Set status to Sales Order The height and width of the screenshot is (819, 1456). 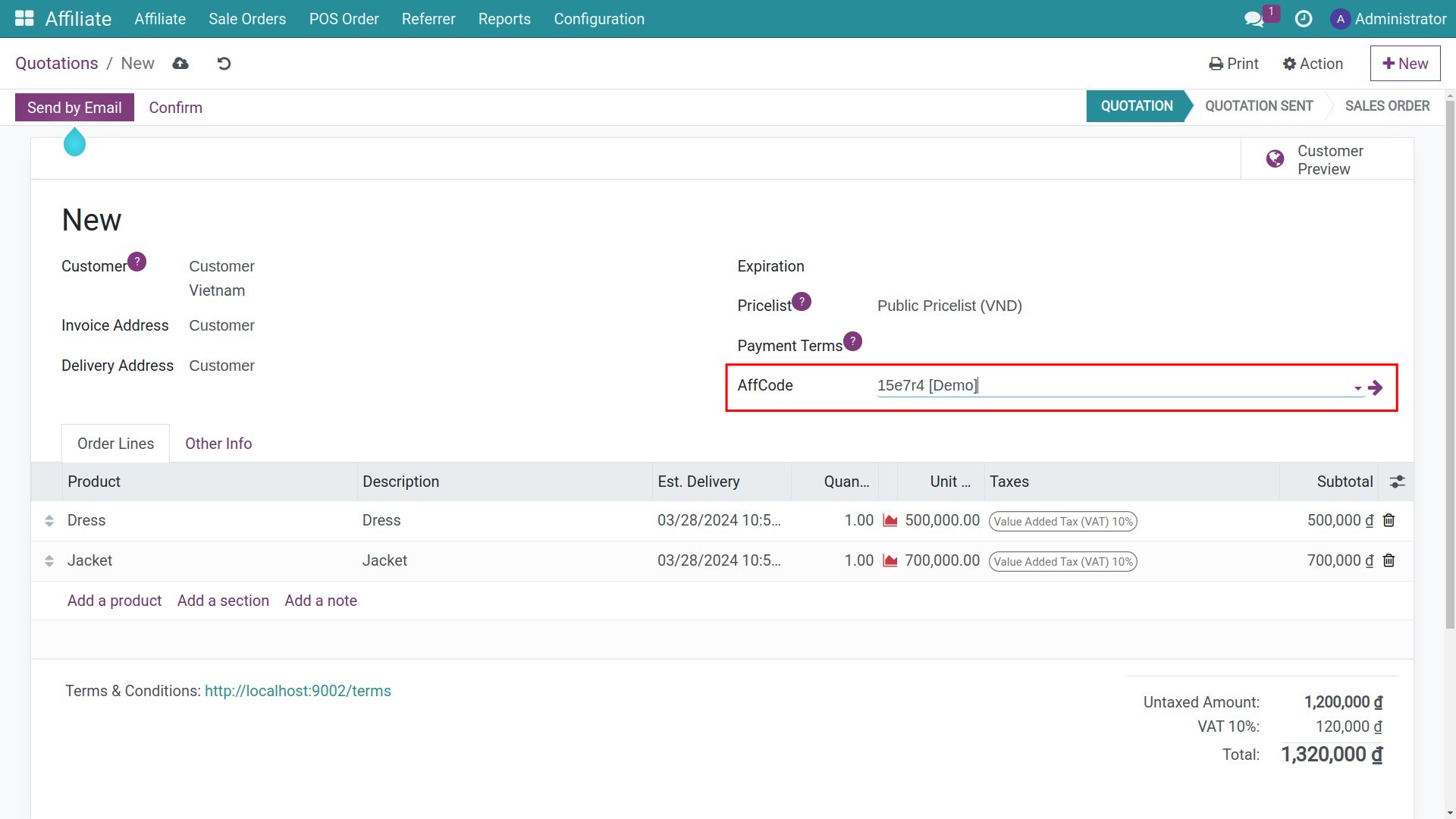pyautogui.click(x=1387, y=106)
